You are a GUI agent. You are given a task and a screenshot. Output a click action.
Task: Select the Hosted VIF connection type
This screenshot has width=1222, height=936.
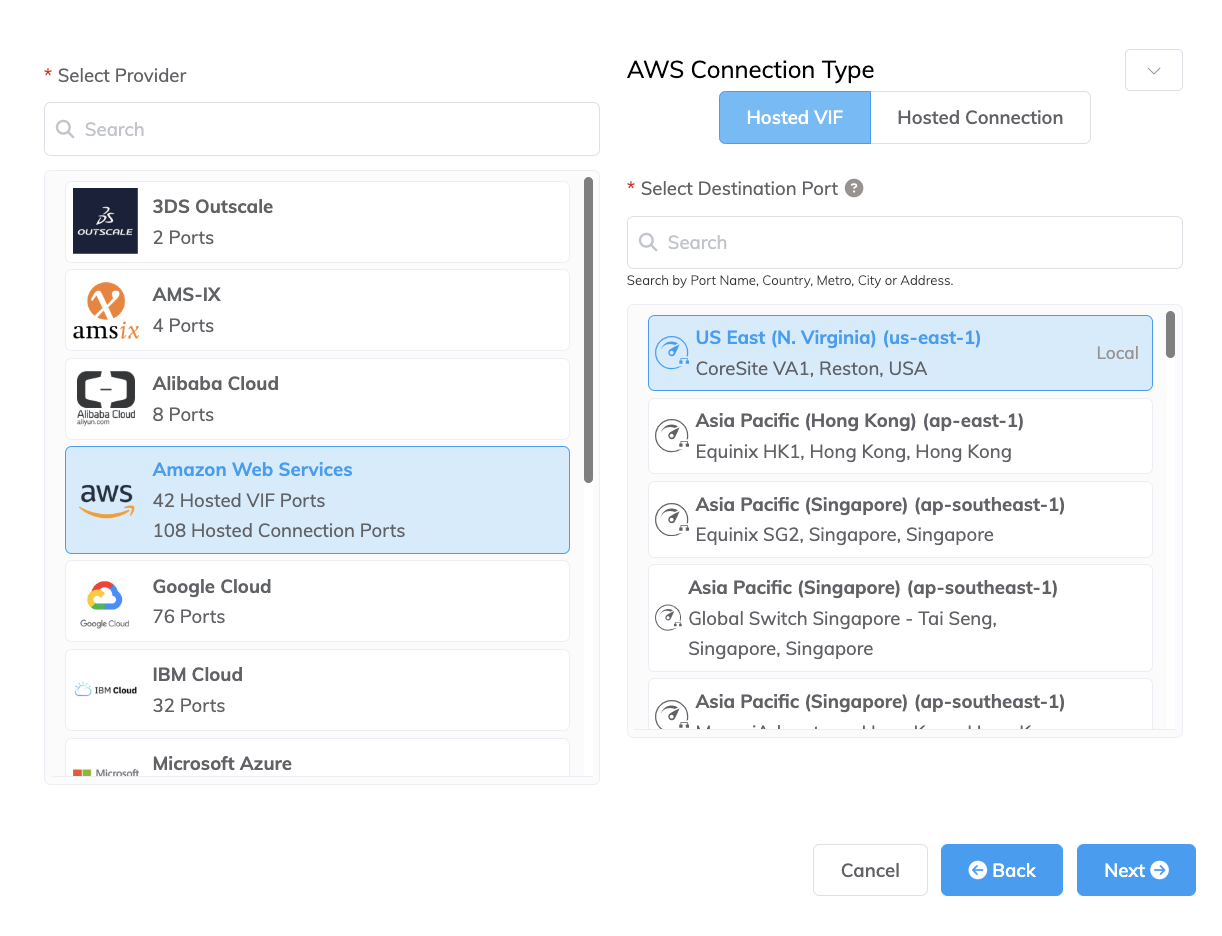[794, 118]
